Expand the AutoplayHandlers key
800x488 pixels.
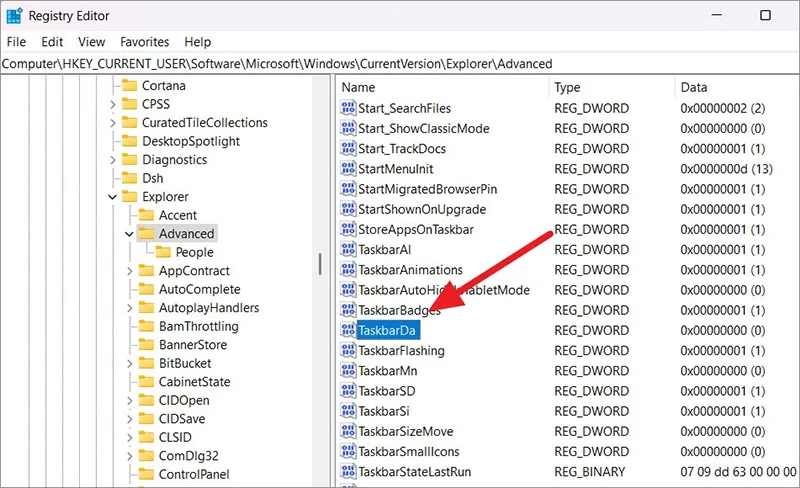point(129,308)
